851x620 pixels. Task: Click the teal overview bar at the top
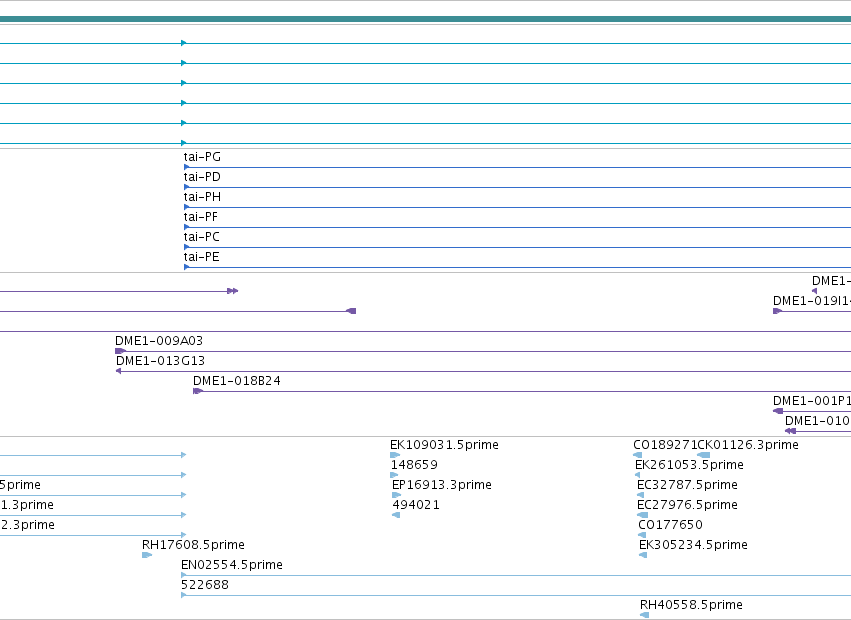pos(426,19)
